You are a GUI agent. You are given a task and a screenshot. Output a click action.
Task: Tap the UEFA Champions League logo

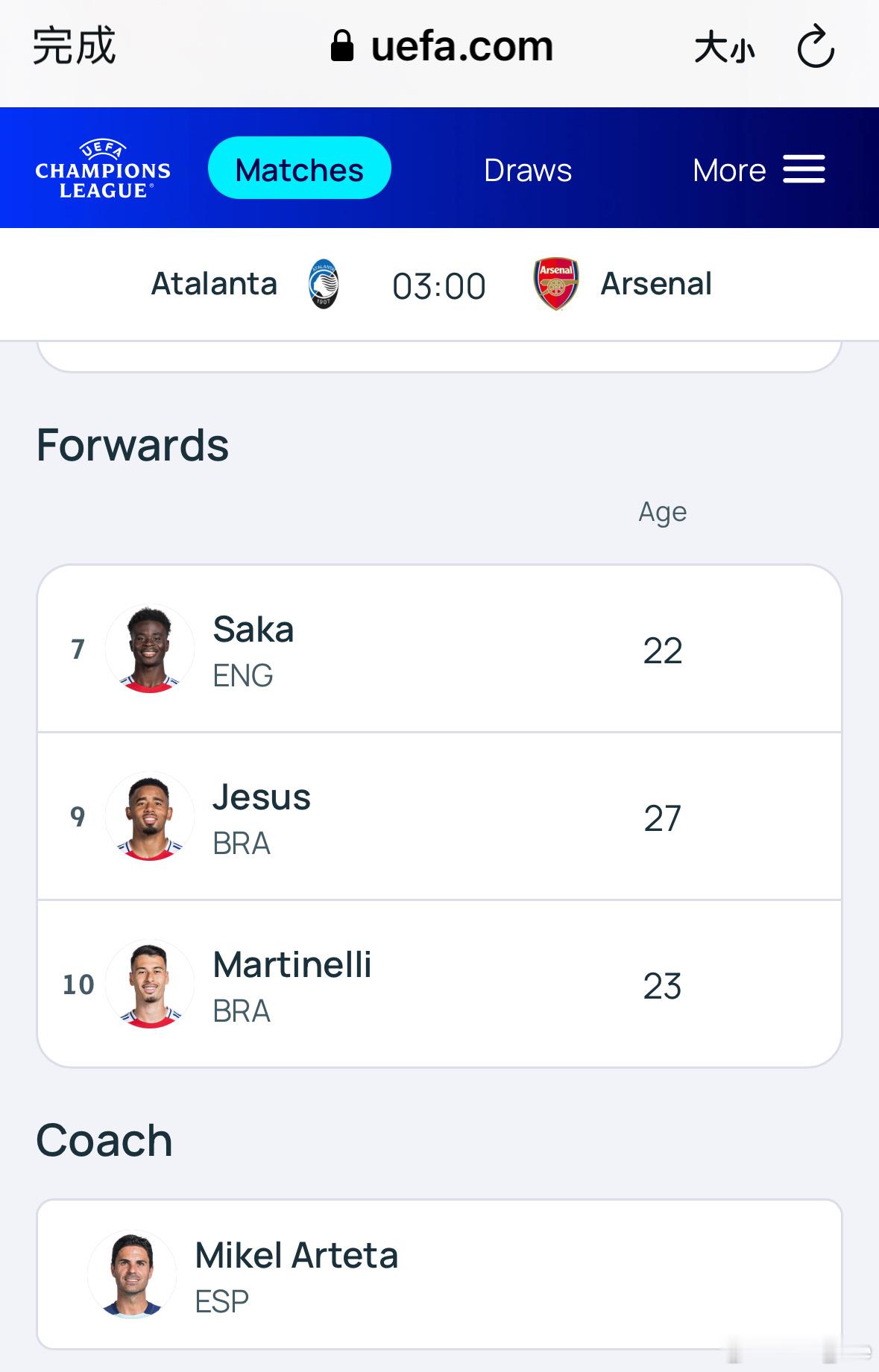[103, 169]
